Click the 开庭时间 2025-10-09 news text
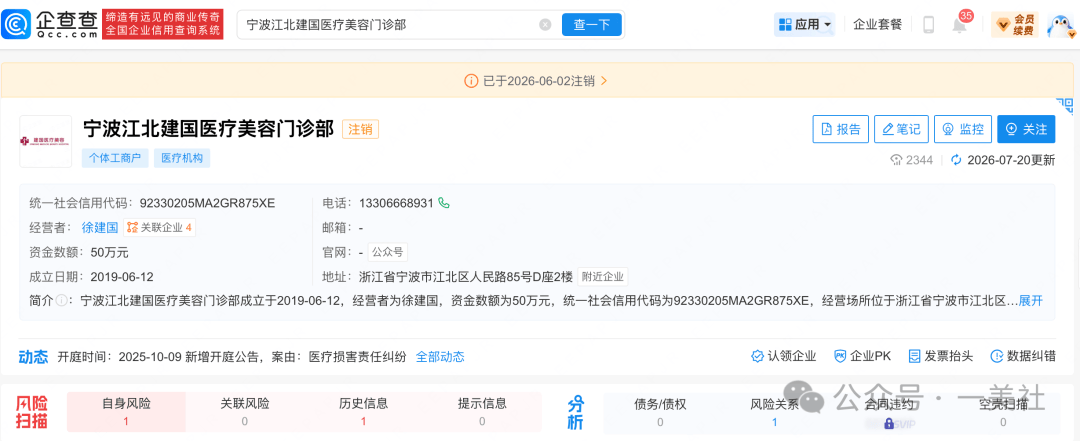The height and width of the screenshot is (441, 1080). pyautogui.click(x=231, y=356)
